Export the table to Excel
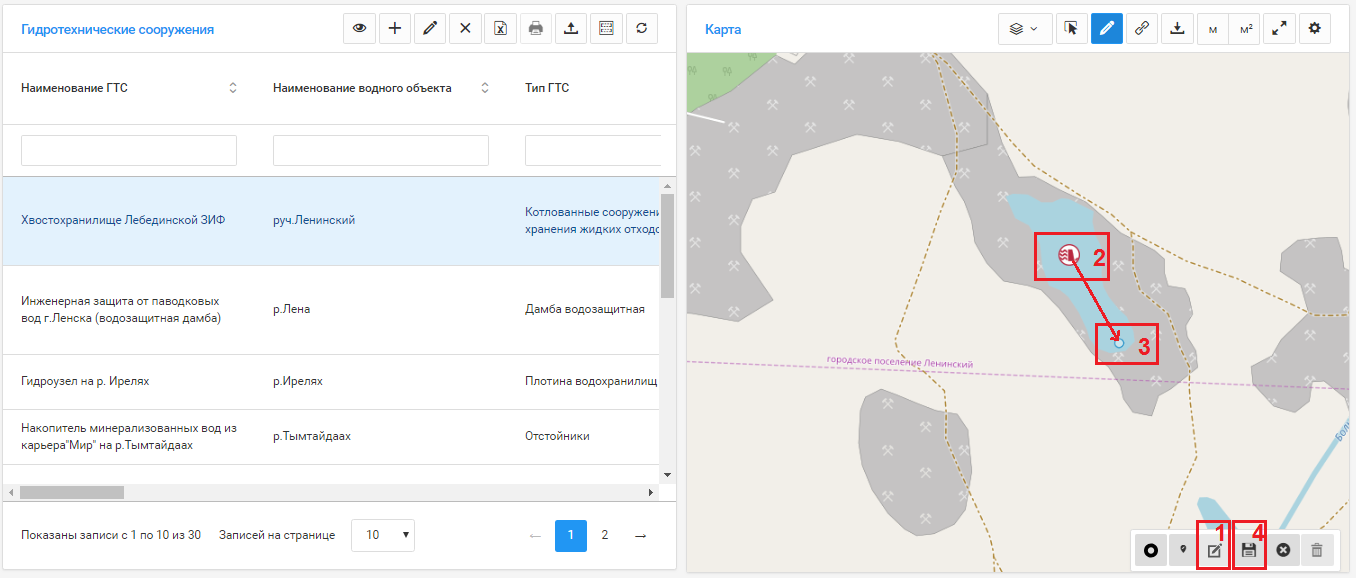This screenshot has height=581, width=1358. 500,29
